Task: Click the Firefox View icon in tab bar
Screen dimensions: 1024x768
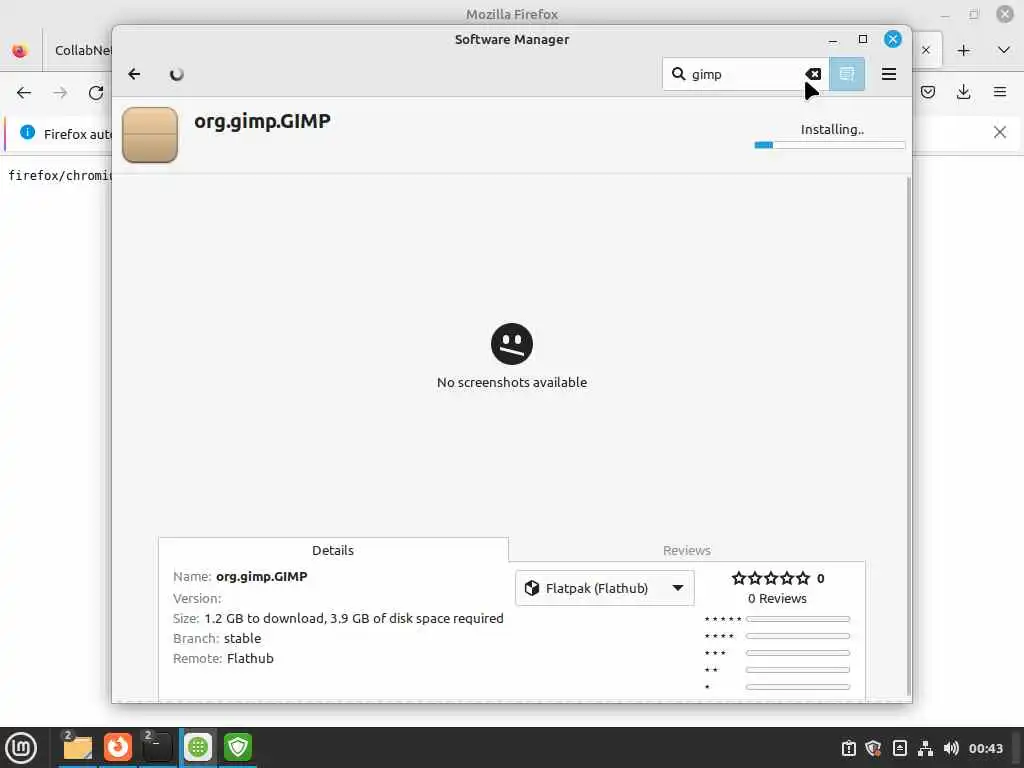Action: click(20, 50)
